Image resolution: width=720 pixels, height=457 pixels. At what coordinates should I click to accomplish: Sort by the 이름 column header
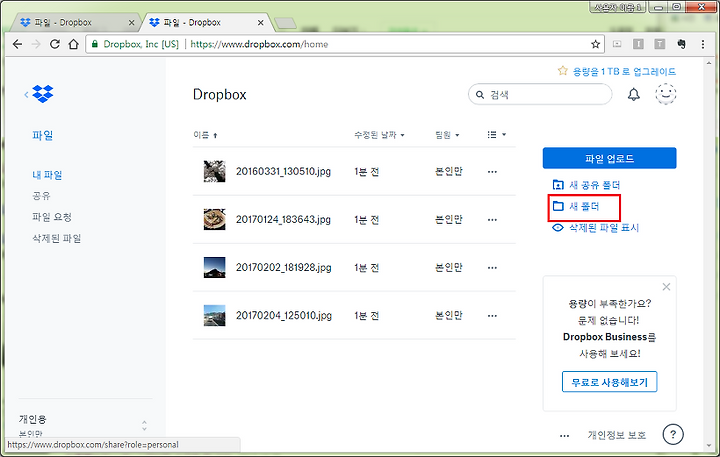[x=205, y=135]
